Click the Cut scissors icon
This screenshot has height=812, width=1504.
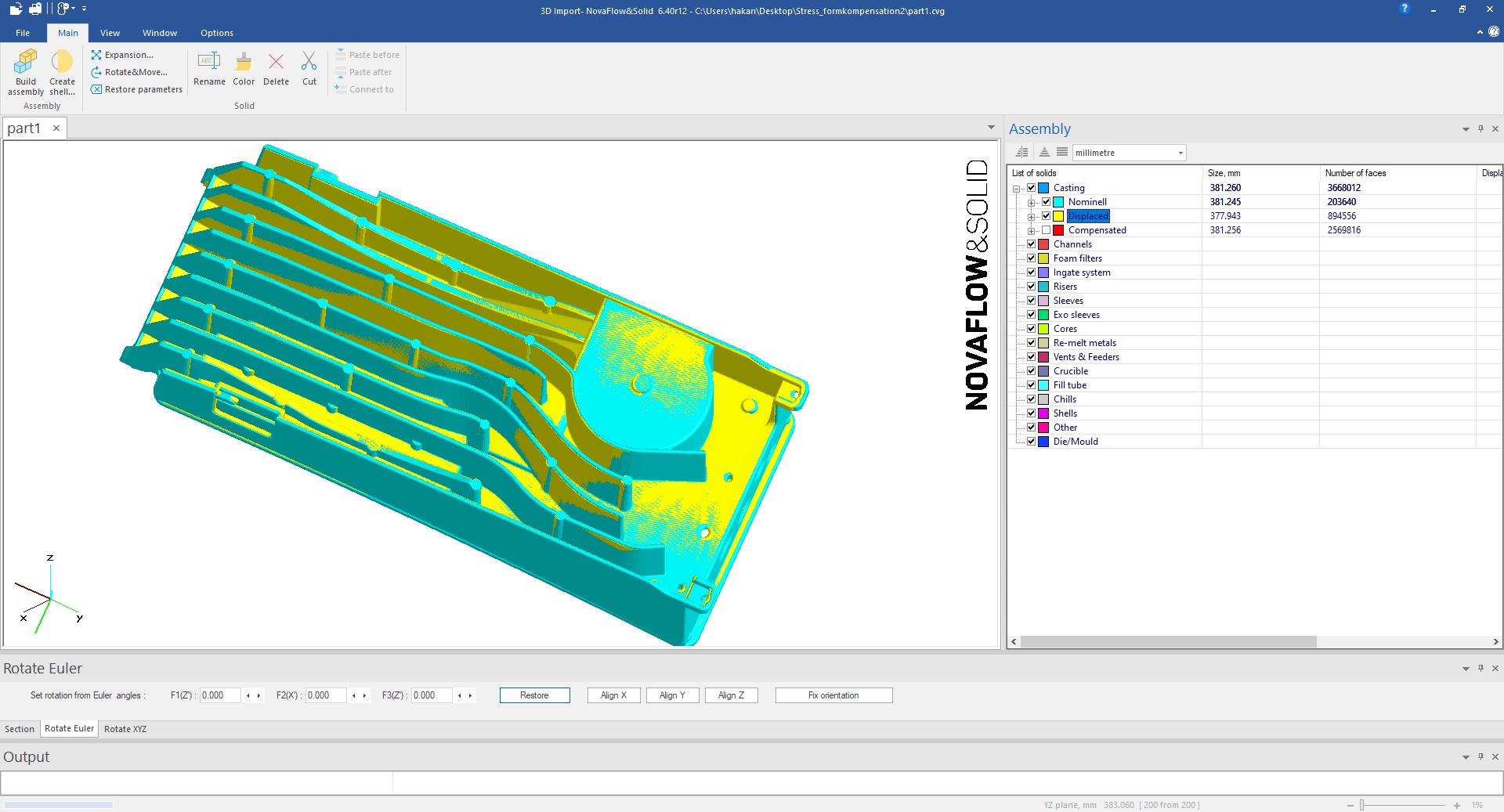click(x=309, y=63)
